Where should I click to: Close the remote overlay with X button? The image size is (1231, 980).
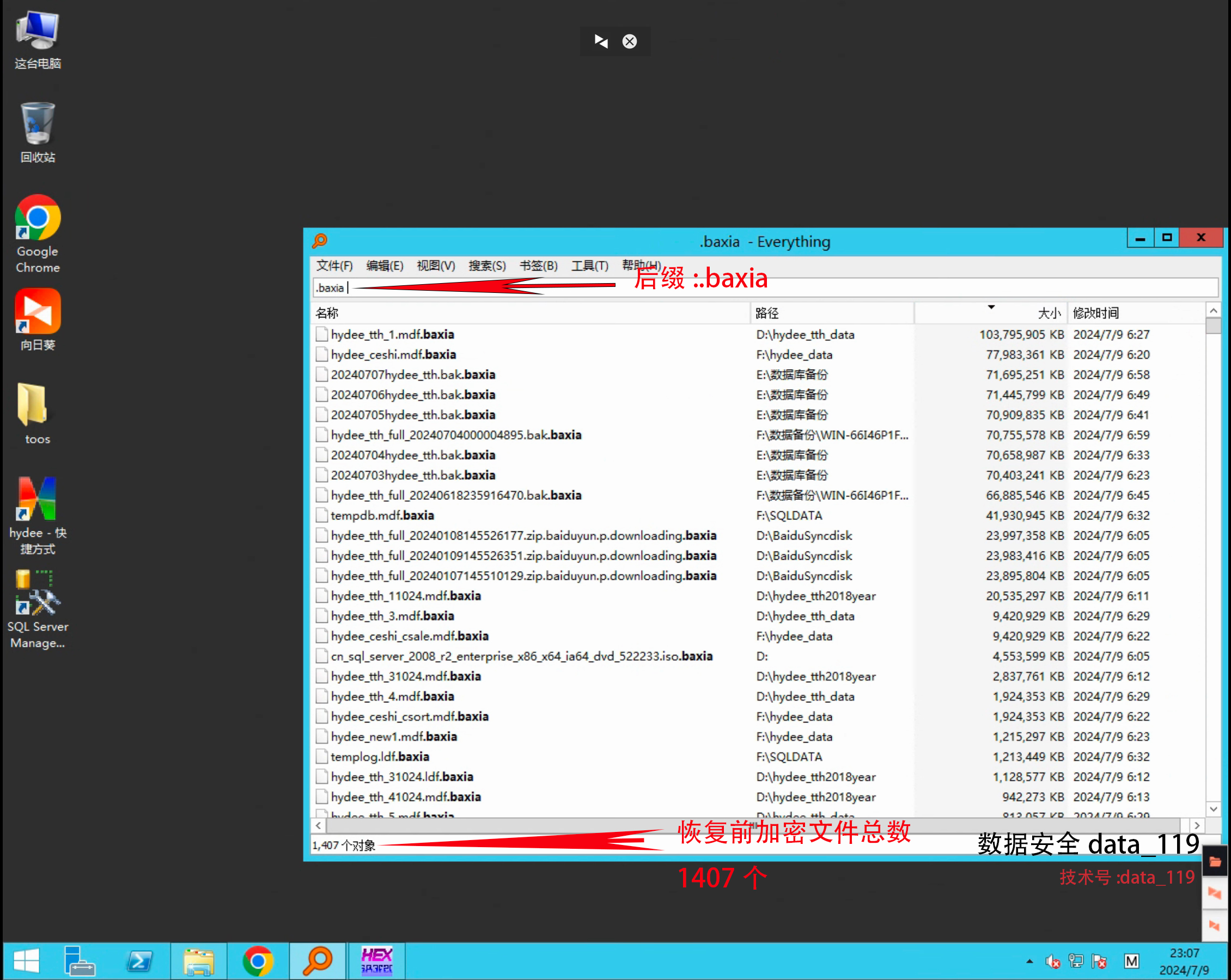[629, 41]
